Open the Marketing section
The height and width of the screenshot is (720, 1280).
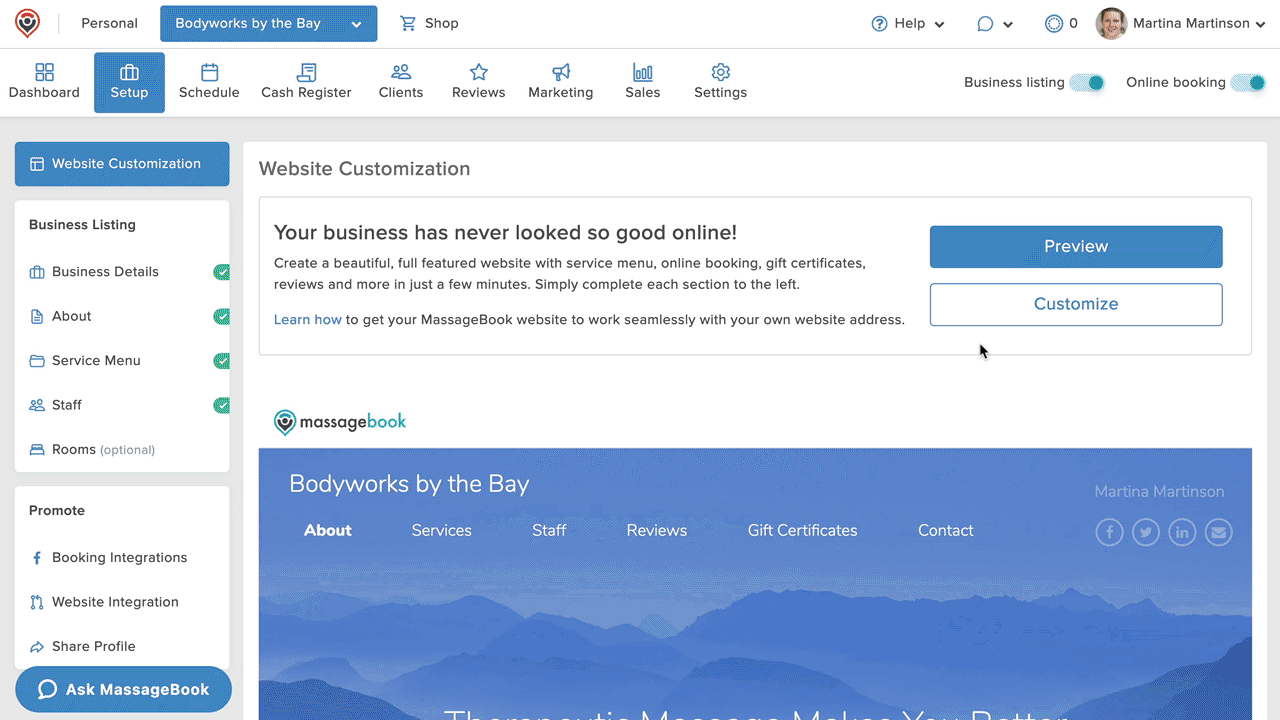(561, 82)
